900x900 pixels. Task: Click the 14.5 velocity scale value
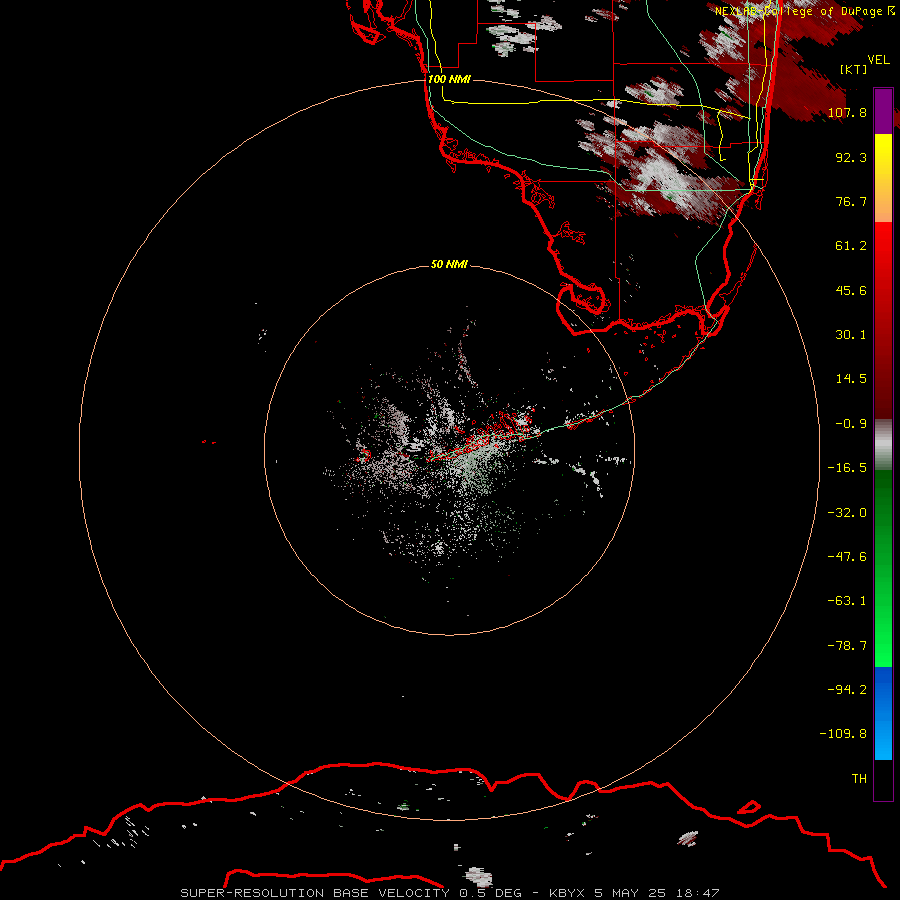click(x=851, y=379)
